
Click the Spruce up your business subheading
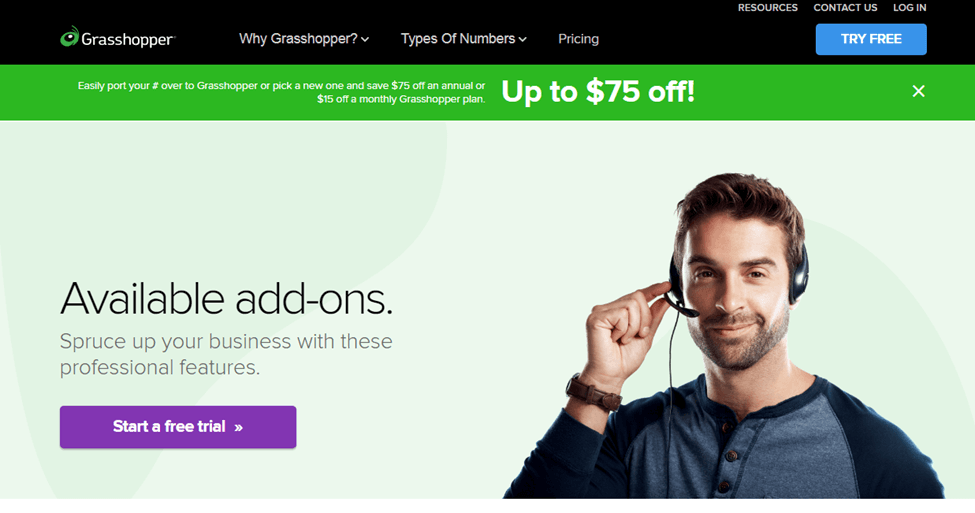pyautogui.click(x=226, y=354)
